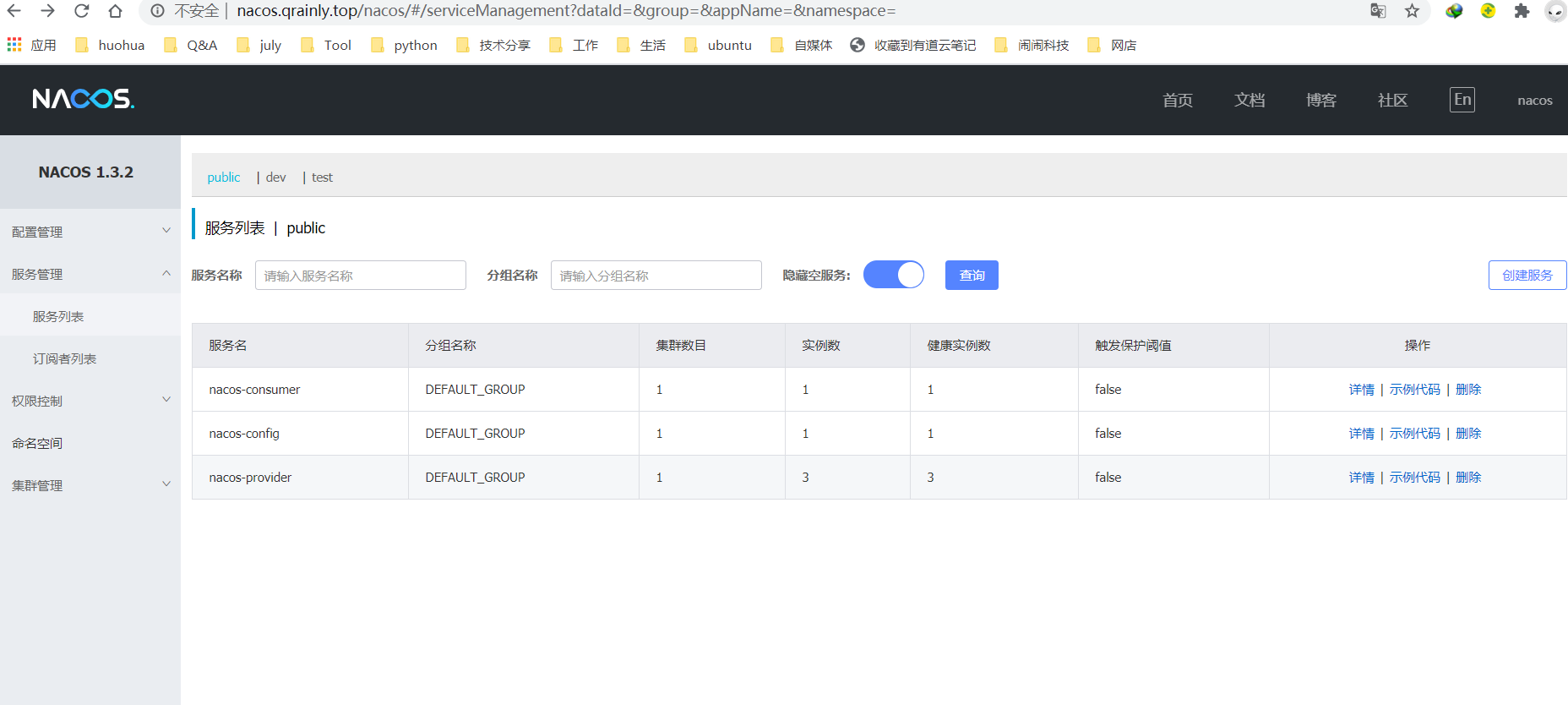Open the Q&A bookmark folder
The width and height of the screenshot is (1568, 705).
coord(191,45)
